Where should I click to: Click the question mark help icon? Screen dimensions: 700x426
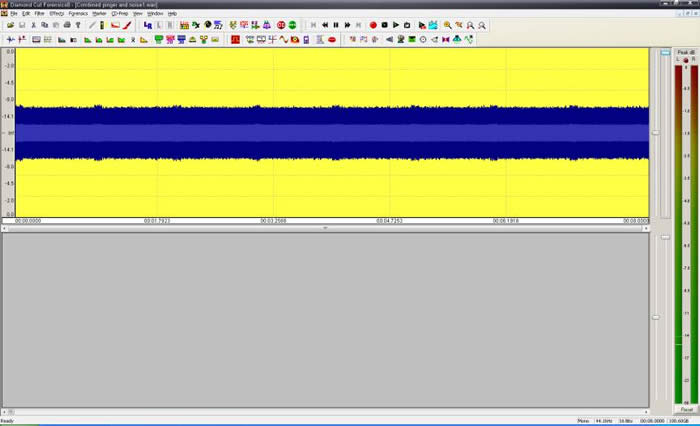click(x=78, y=25)
